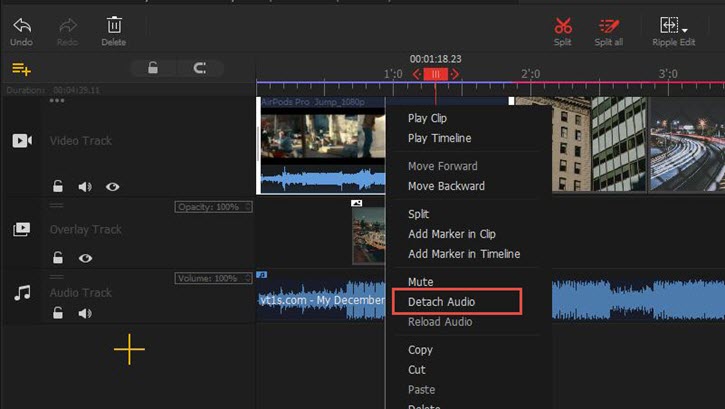
Task: Click the Undo arrow icon
Action: point(21,25)
